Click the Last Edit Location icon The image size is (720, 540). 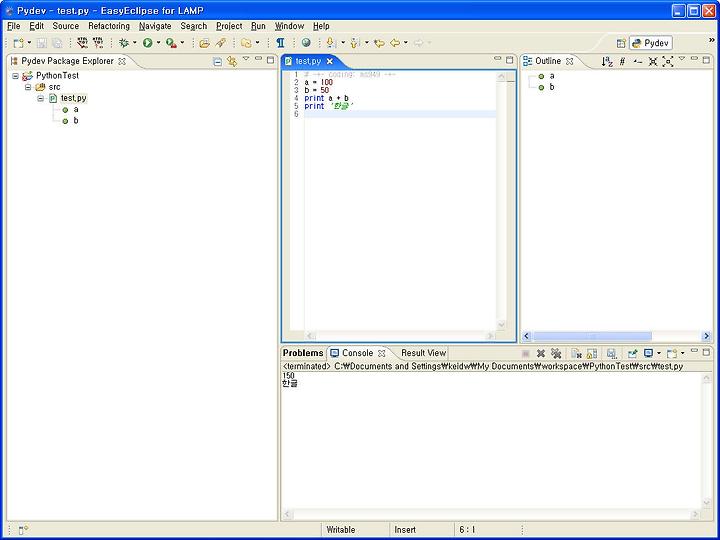click(379, 43)
